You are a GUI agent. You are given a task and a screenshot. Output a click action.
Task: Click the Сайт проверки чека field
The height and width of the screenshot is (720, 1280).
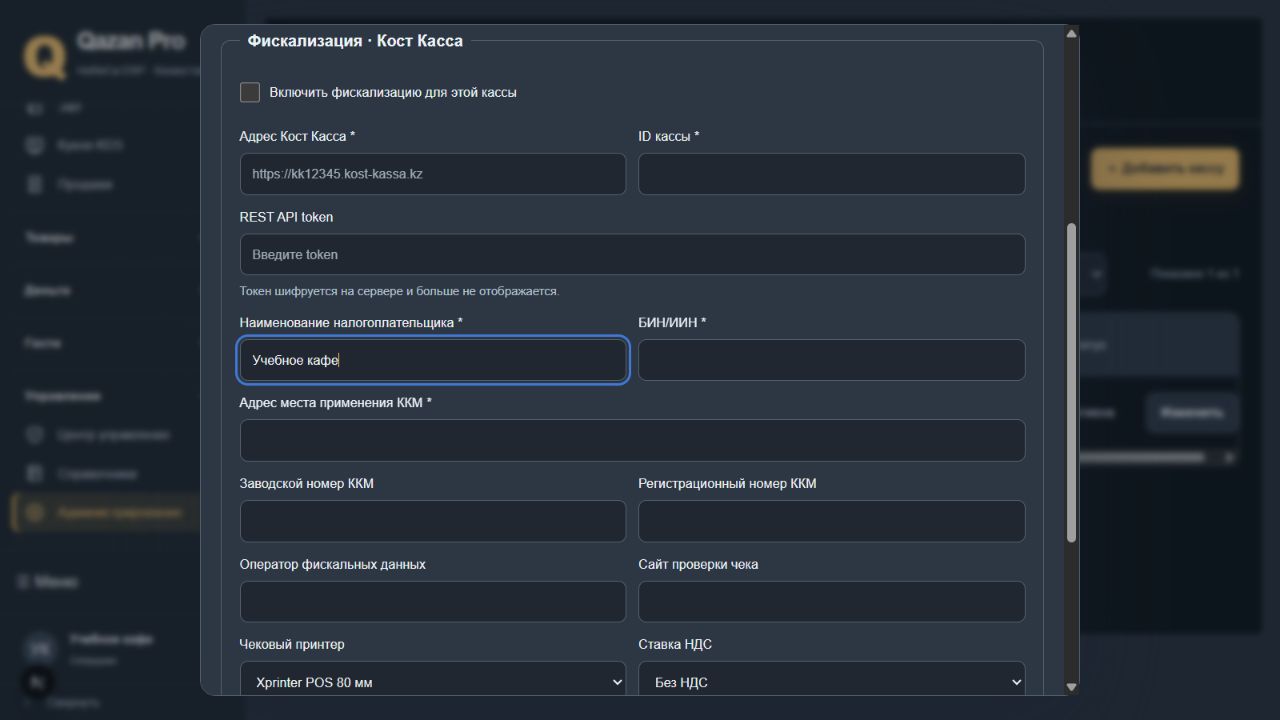(832, 602)
